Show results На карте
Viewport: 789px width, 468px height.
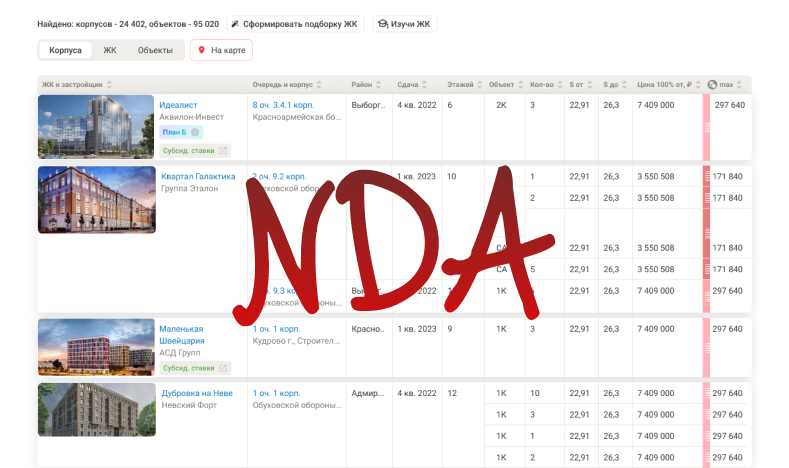pos(221,50)
